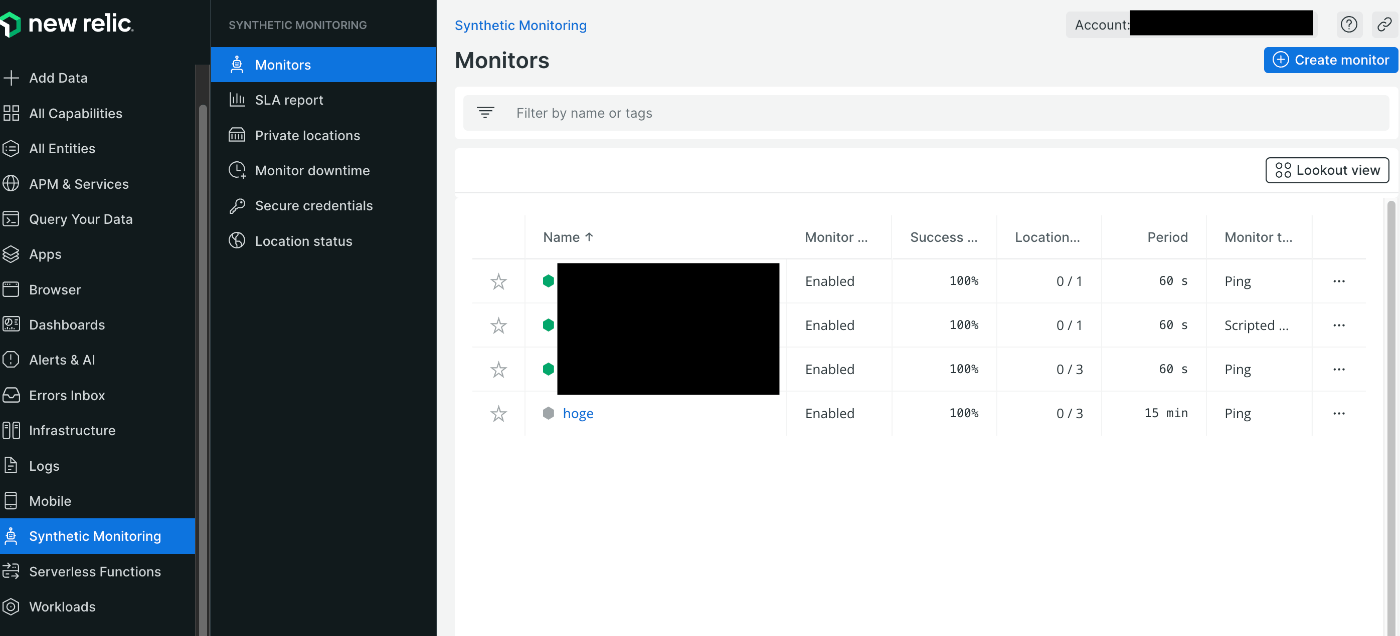Click the Mobile device icon
The image size is (1400, 636).
(11, 501)
